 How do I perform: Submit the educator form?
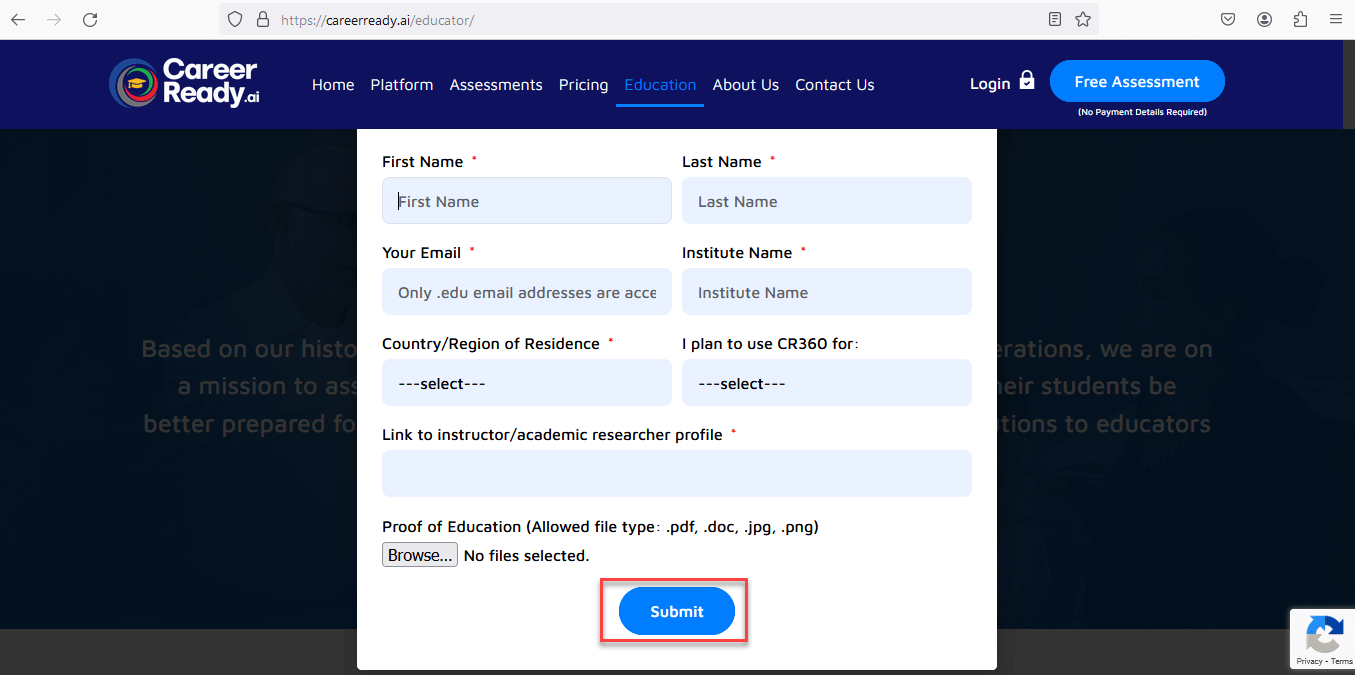tap(676, 610)
